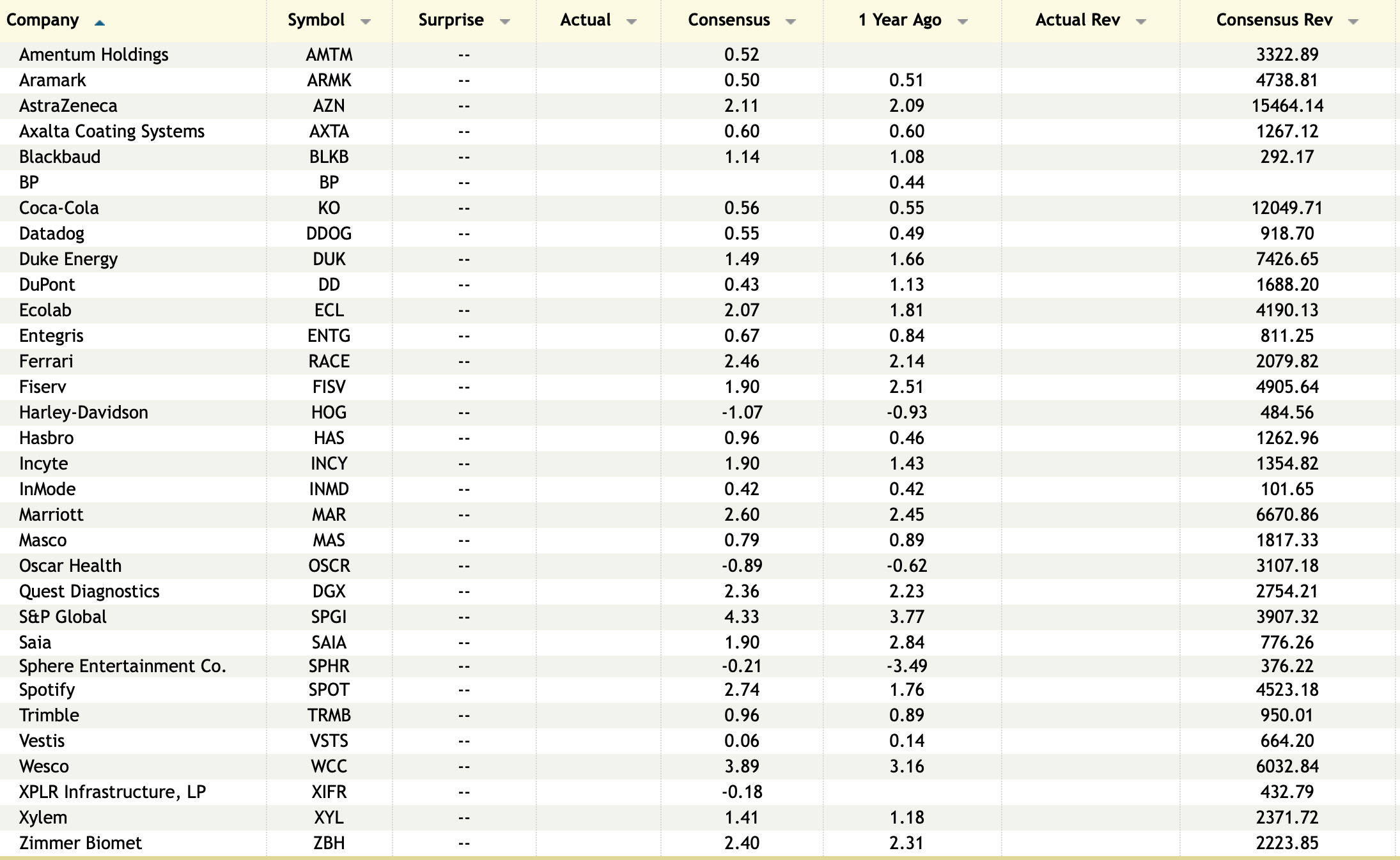Click the SPOT ticker symbol
Image resolution: width=1400 pixels, height=860 pixels.
click(329, 690)
